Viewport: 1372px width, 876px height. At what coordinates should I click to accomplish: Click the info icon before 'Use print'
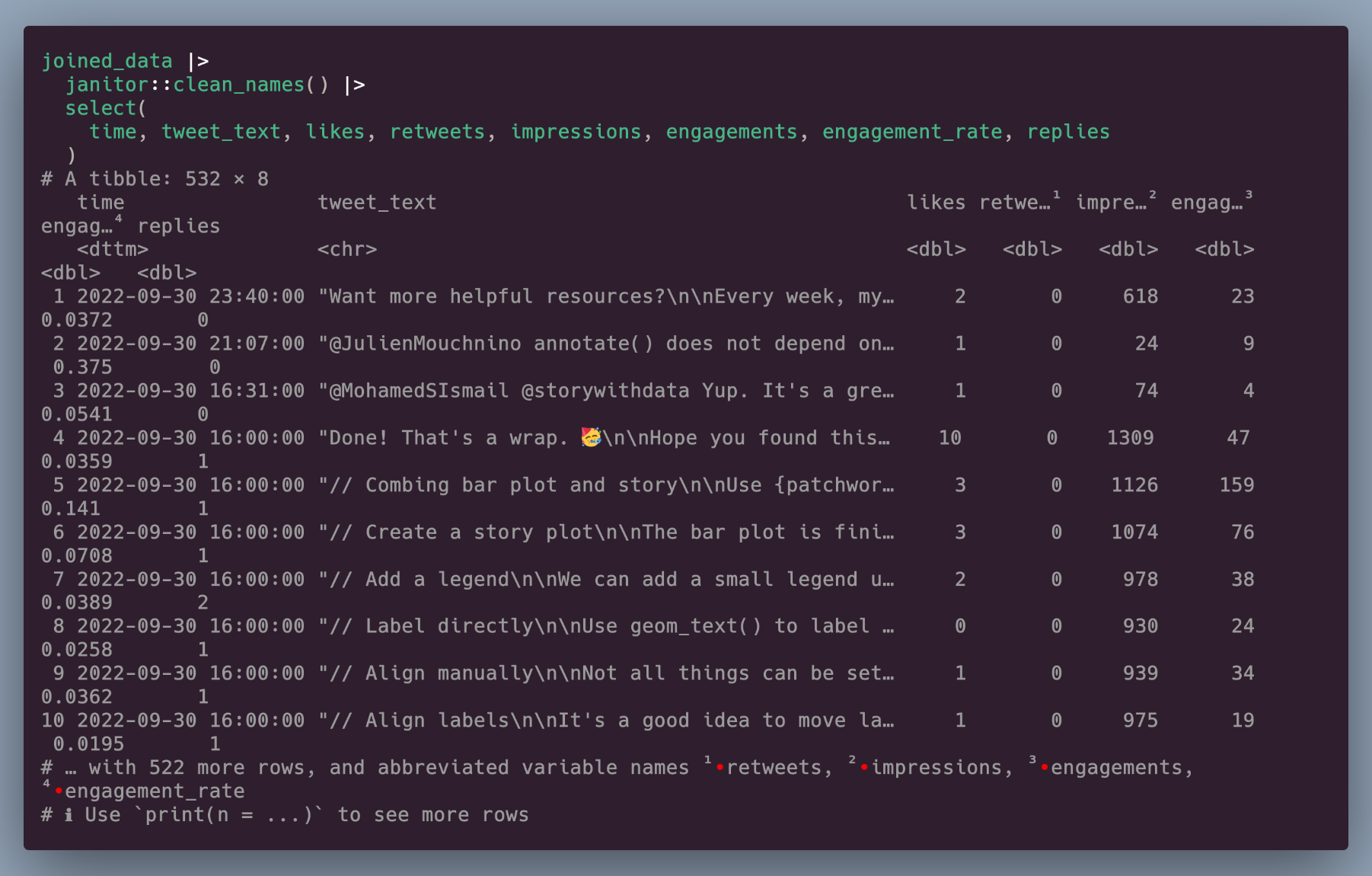(x=69, y=815)
